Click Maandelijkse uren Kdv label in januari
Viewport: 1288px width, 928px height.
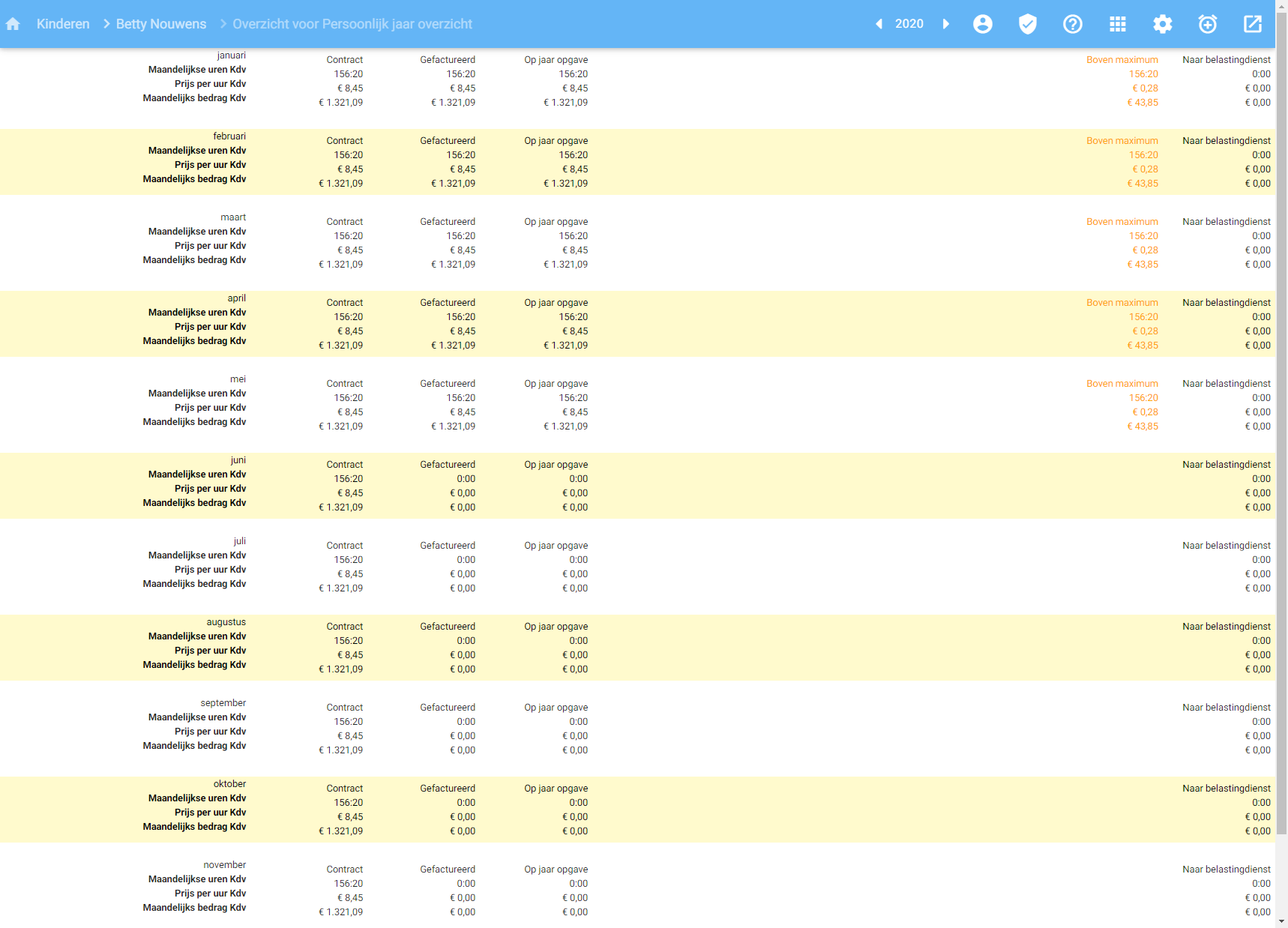[197, 70]
